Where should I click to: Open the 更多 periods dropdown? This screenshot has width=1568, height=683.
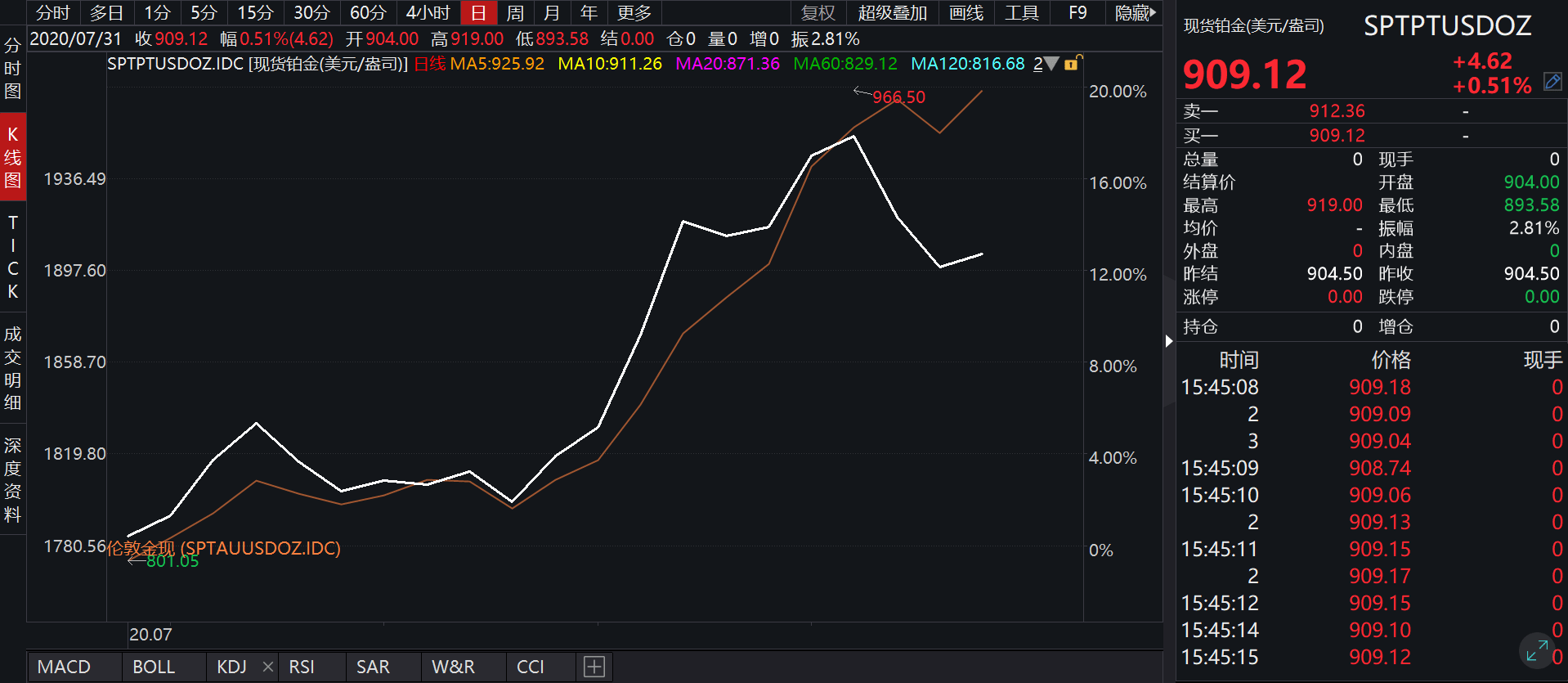(634, 13)
